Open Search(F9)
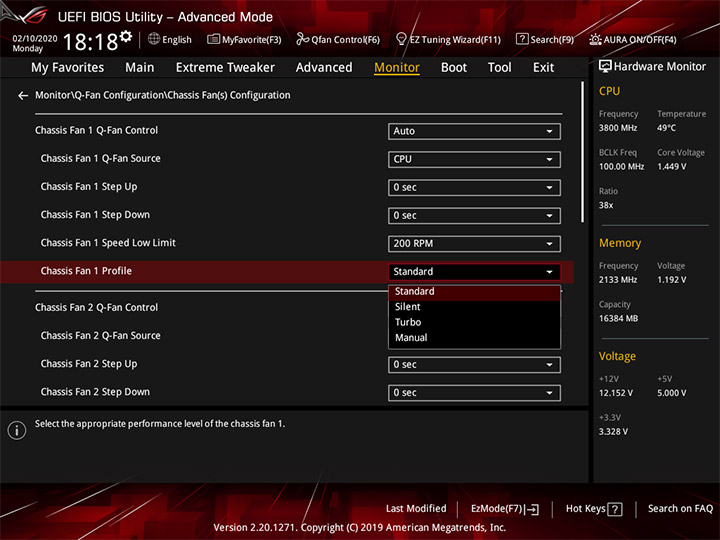This screenshot has width=720, height=540. [x=545, y=39]
